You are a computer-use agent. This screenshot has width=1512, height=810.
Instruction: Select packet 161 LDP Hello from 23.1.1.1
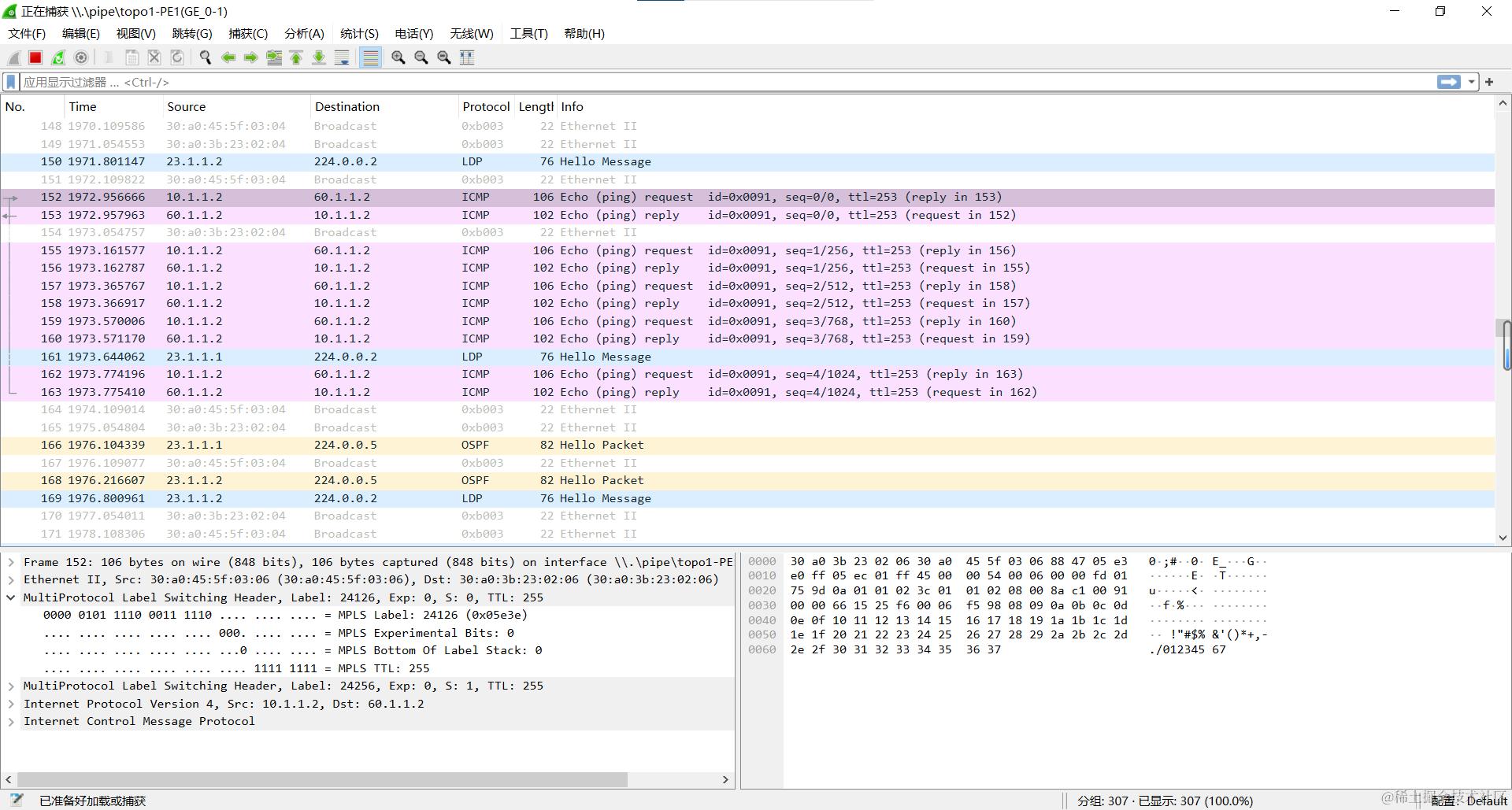[x=747, y=357]
